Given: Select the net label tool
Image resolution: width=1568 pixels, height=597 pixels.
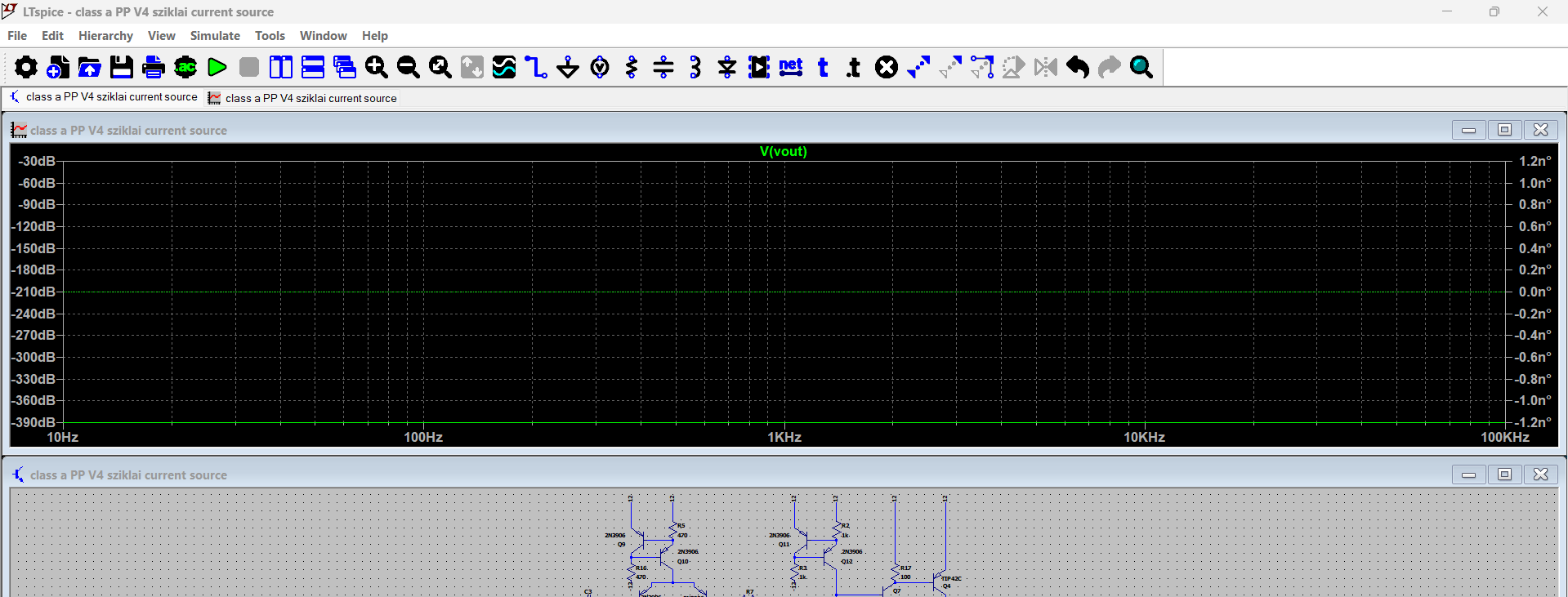Looking at the screenshot, I should (791, 67).
